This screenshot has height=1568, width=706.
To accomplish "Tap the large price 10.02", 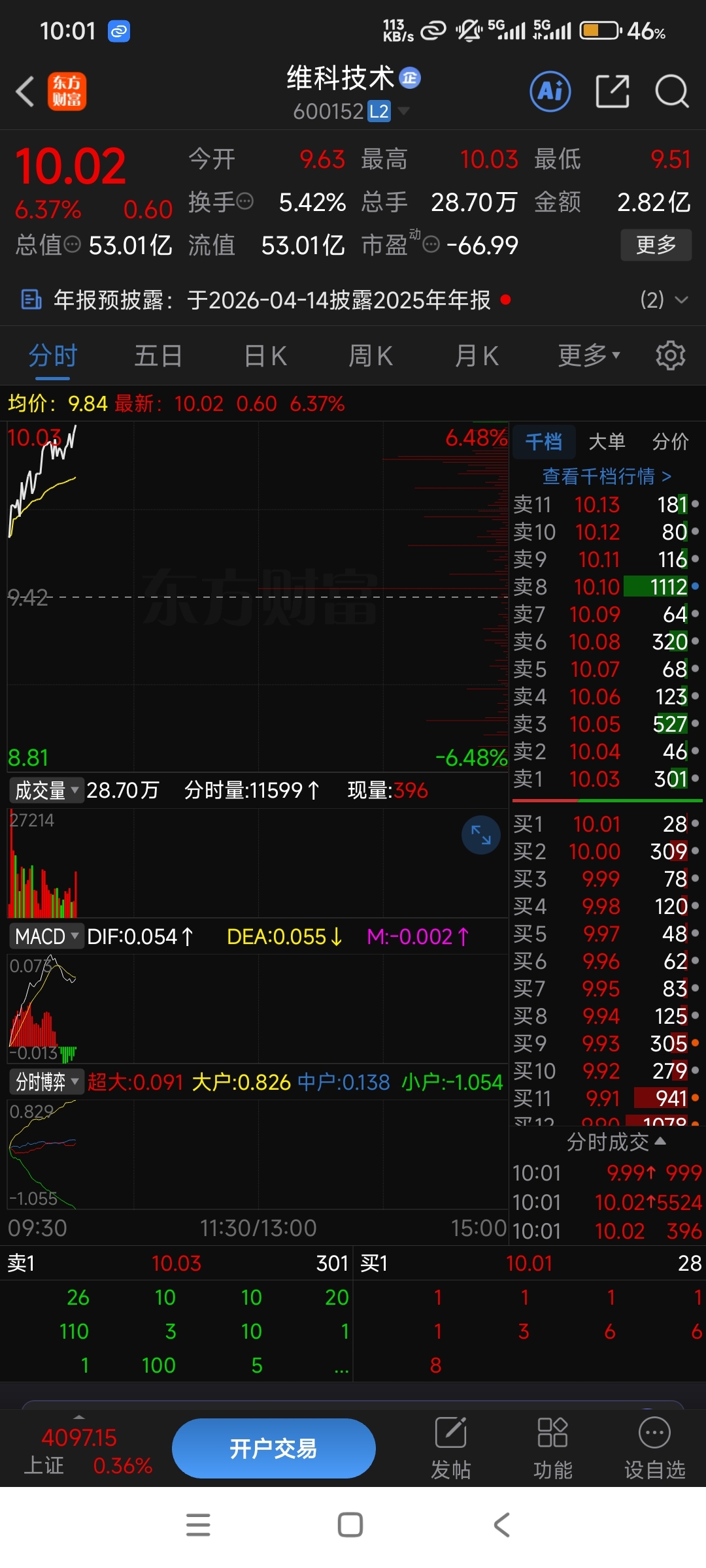I will tap(70, 166).
